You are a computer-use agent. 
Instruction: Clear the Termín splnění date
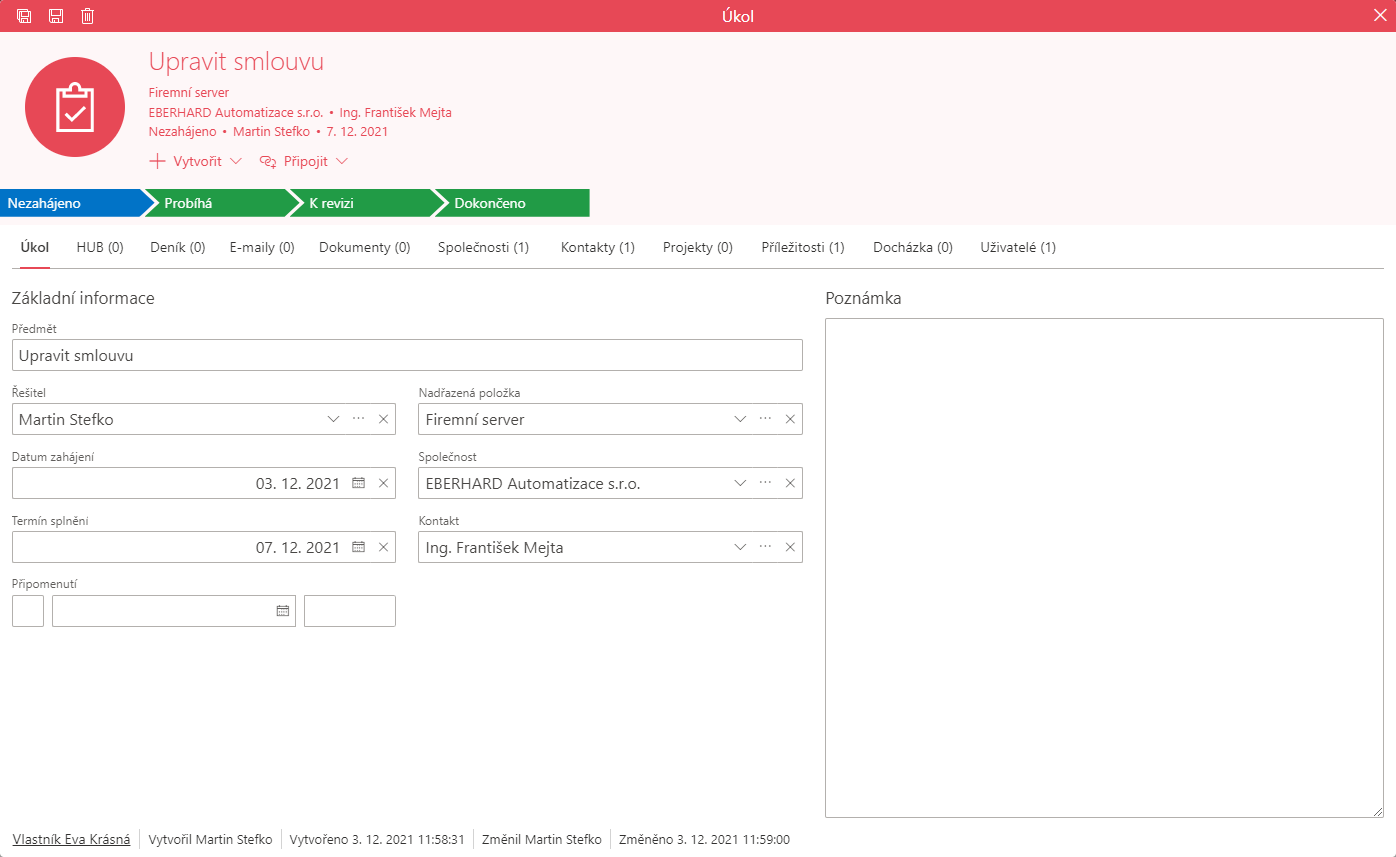(x=383, y=547)
